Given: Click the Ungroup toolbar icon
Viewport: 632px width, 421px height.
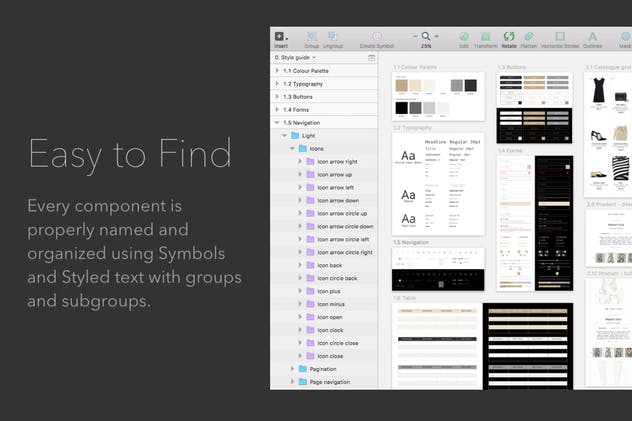Looking at the screenshot, I should (333, 37).
